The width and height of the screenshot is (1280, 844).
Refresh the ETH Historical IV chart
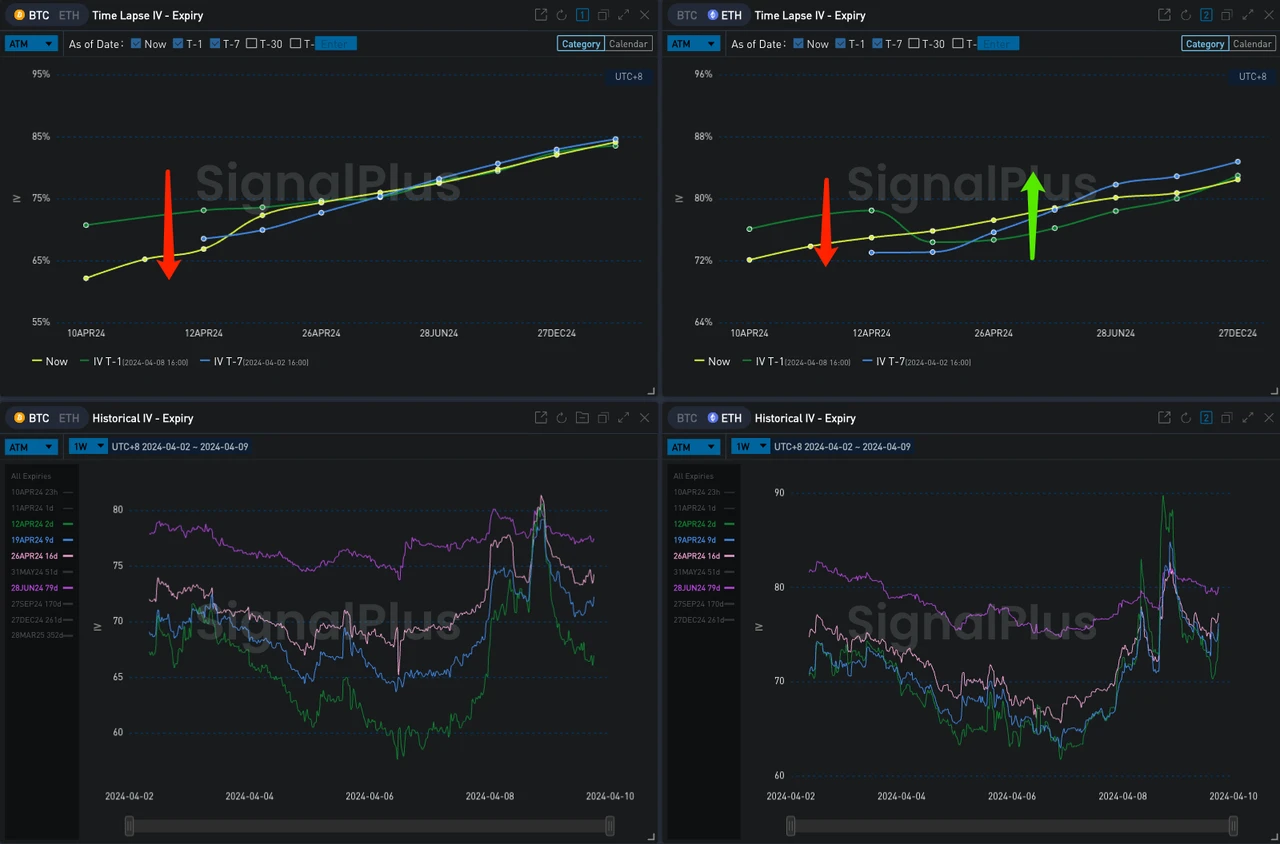coord(1185,417)
